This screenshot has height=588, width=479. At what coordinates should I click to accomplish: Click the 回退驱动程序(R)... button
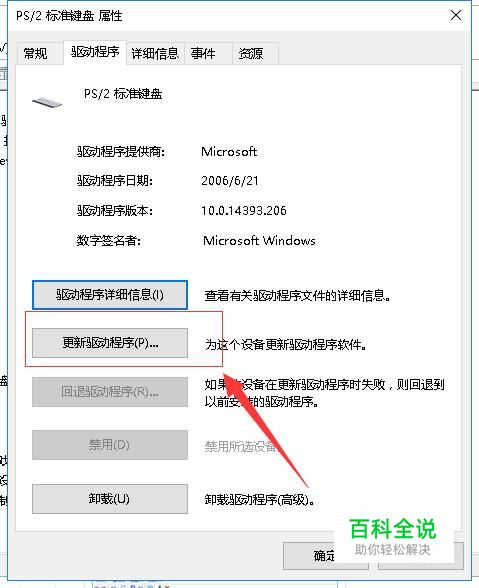[110, 392]
